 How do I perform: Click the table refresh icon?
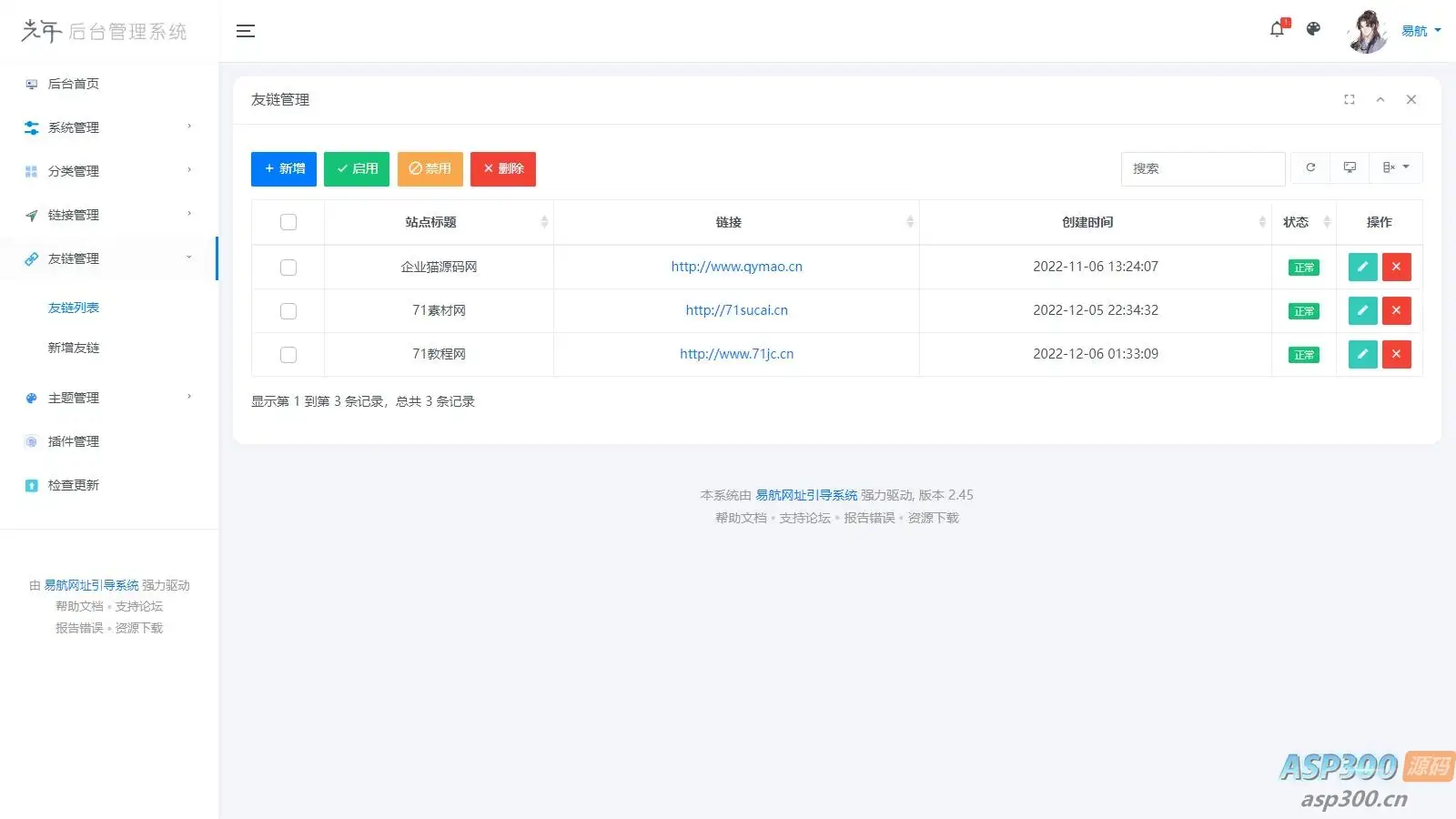pos(1310,167)
